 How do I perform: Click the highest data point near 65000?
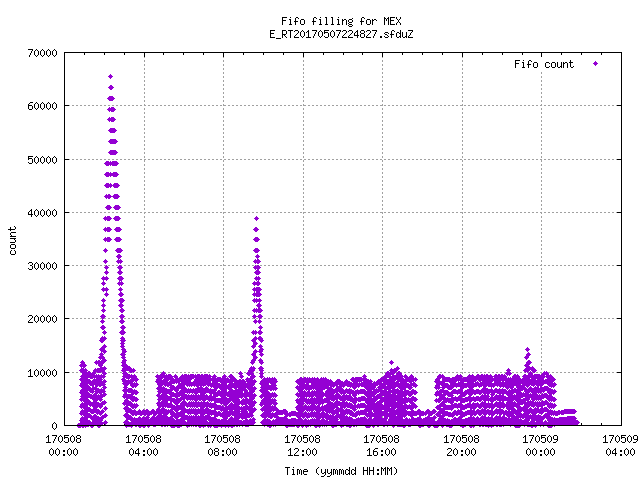[110, 76]
